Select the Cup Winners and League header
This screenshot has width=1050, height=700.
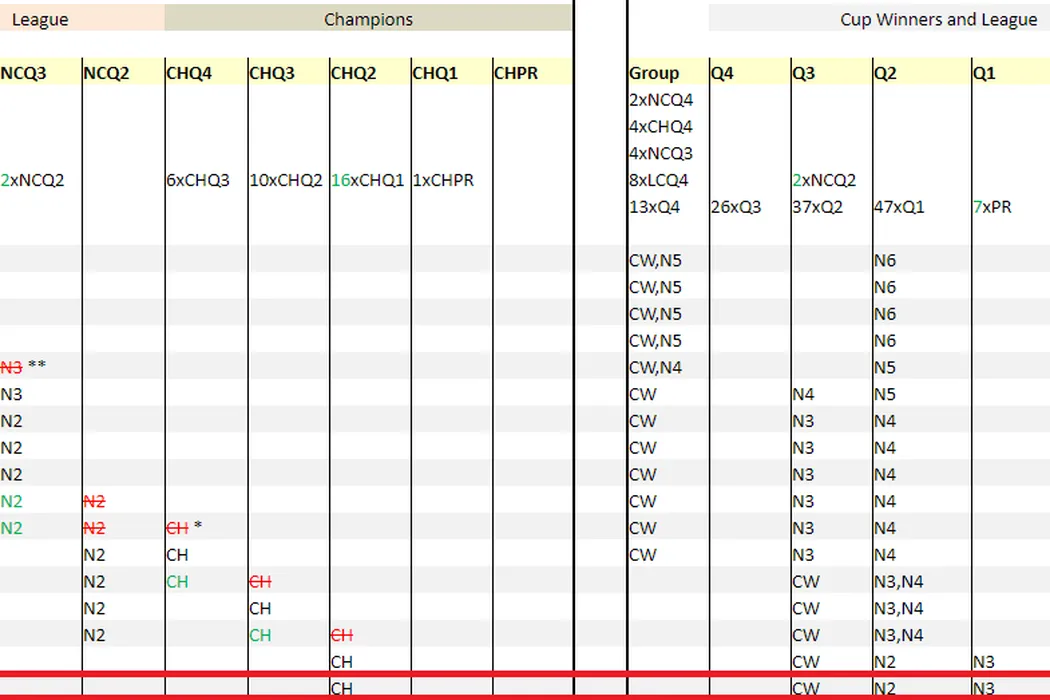(938, 19)
